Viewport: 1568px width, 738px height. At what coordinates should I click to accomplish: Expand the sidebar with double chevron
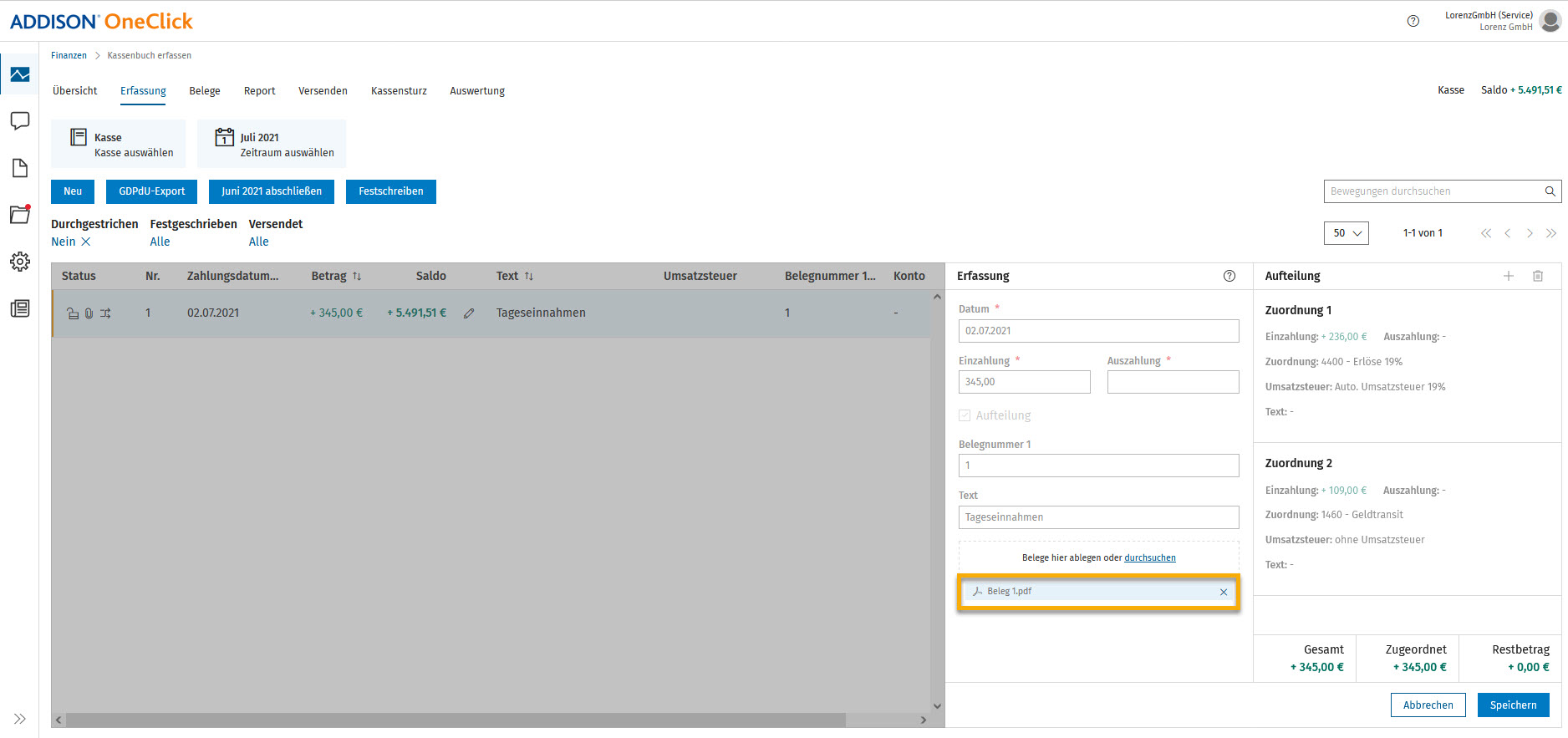[20, 719]
